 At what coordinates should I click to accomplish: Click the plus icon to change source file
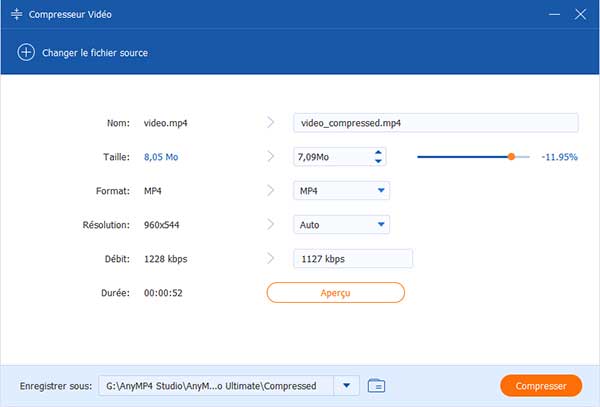(26, 52)
